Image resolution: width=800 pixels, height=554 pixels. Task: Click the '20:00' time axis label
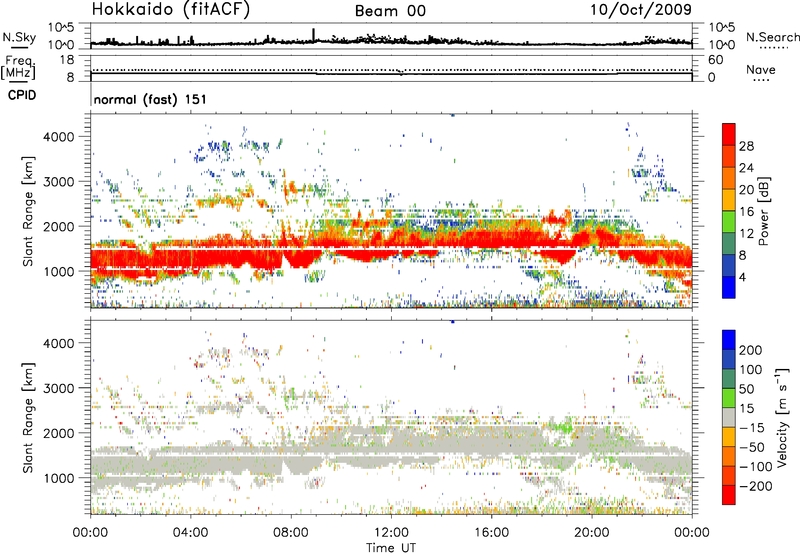[591, 533]
